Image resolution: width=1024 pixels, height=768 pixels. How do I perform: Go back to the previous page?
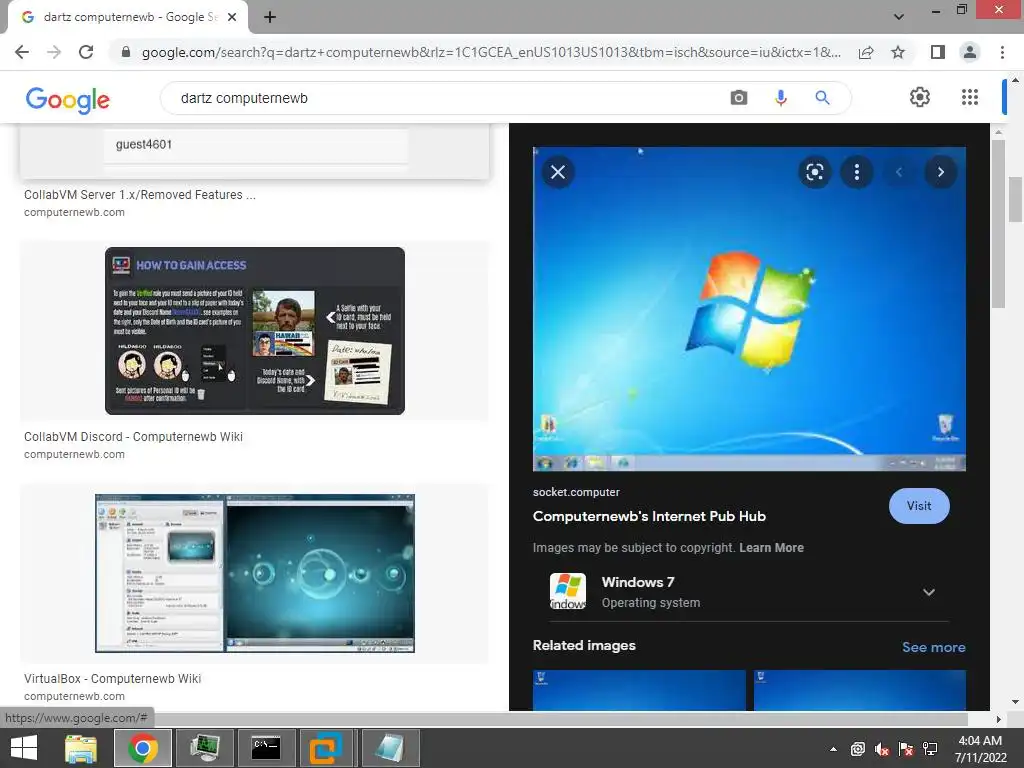pos(22,52)
